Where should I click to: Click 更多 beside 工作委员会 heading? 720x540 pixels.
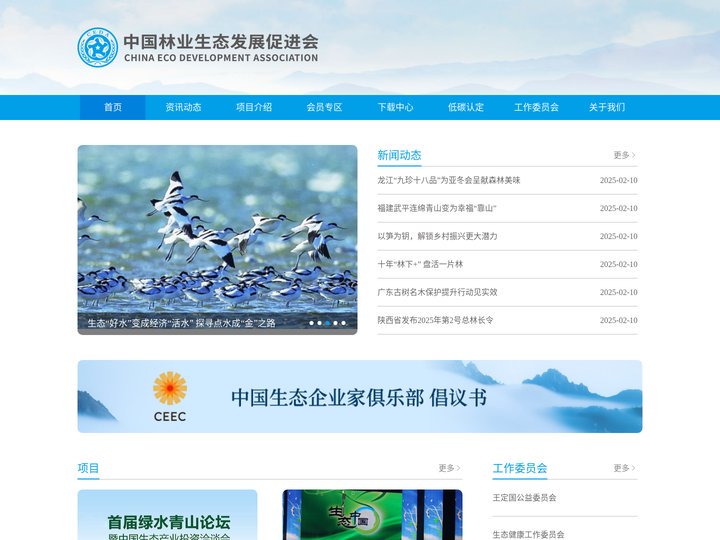(x=624, y=468)
